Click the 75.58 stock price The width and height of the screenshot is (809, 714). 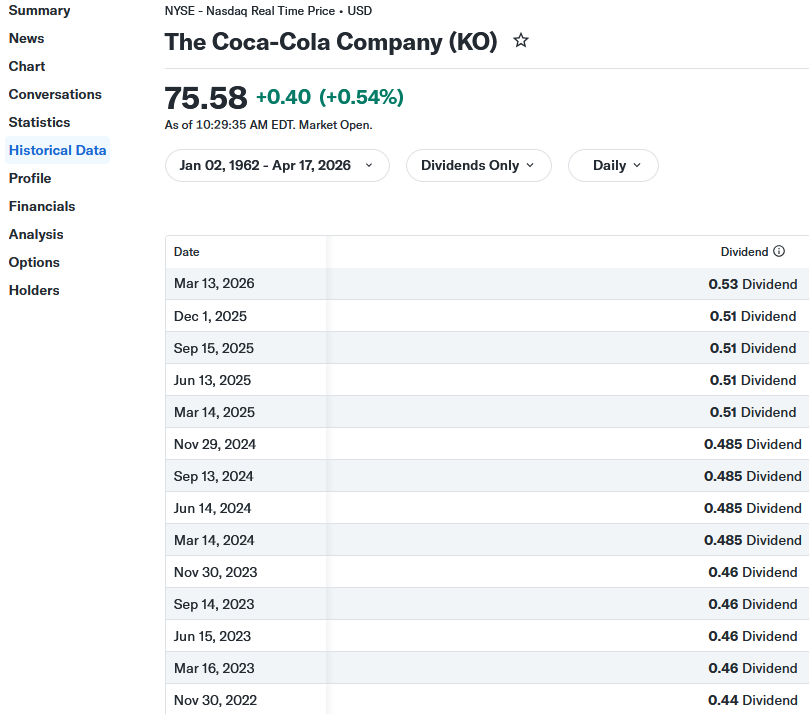[206, 98]
